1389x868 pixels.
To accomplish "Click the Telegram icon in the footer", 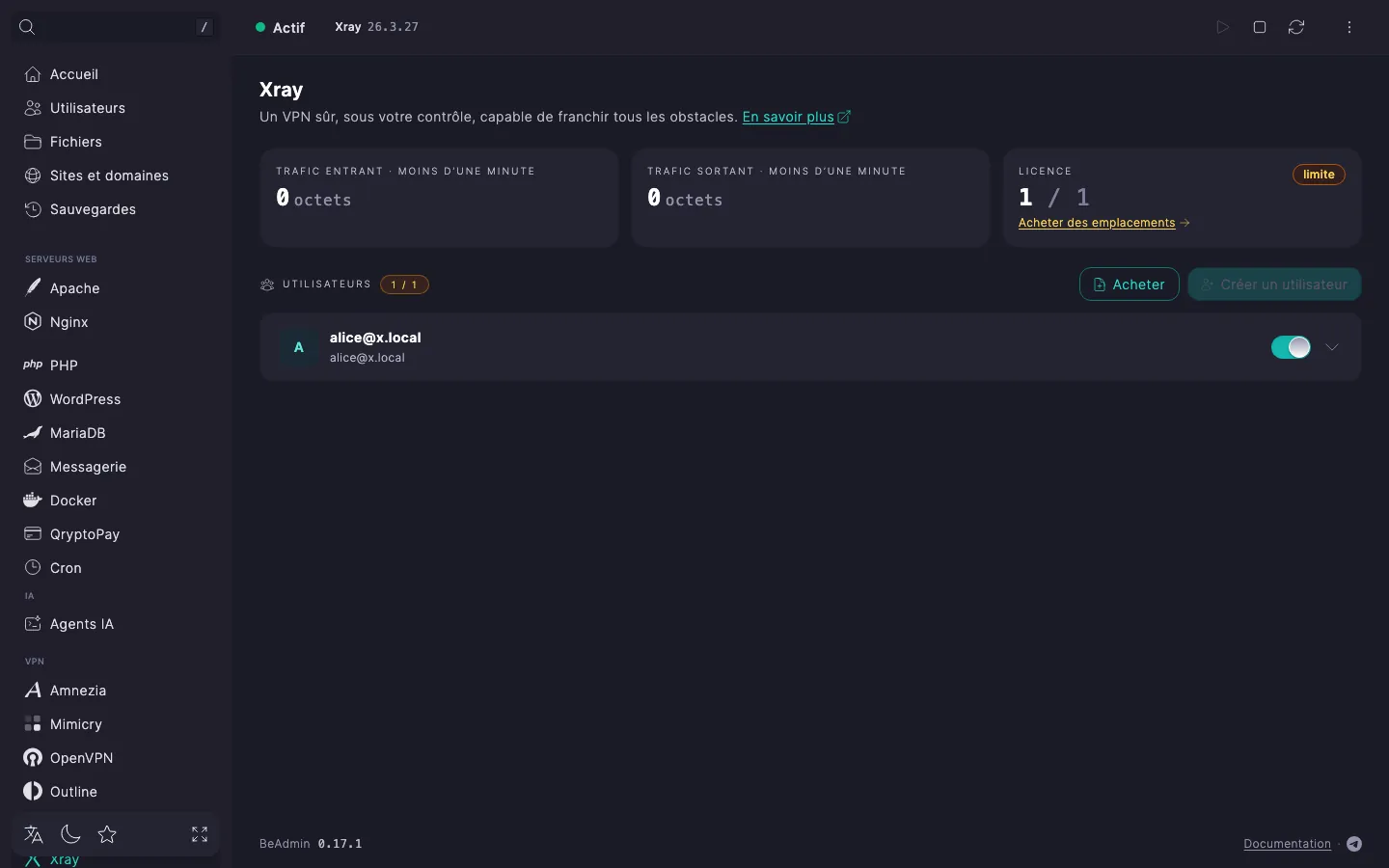I will (1354, 844).
